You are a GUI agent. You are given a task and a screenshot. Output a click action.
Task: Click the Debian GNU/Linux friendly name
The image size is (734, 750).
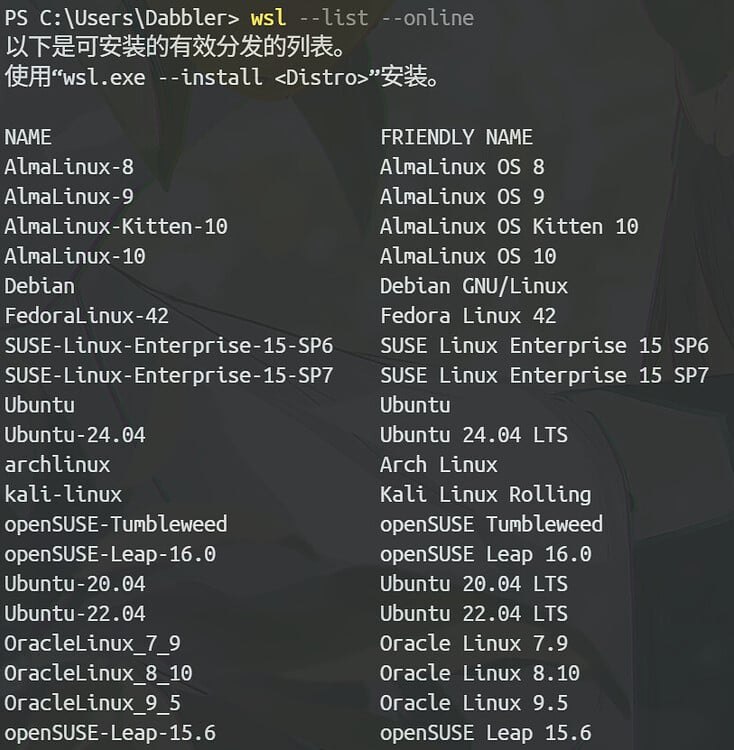tap(474, 286)
